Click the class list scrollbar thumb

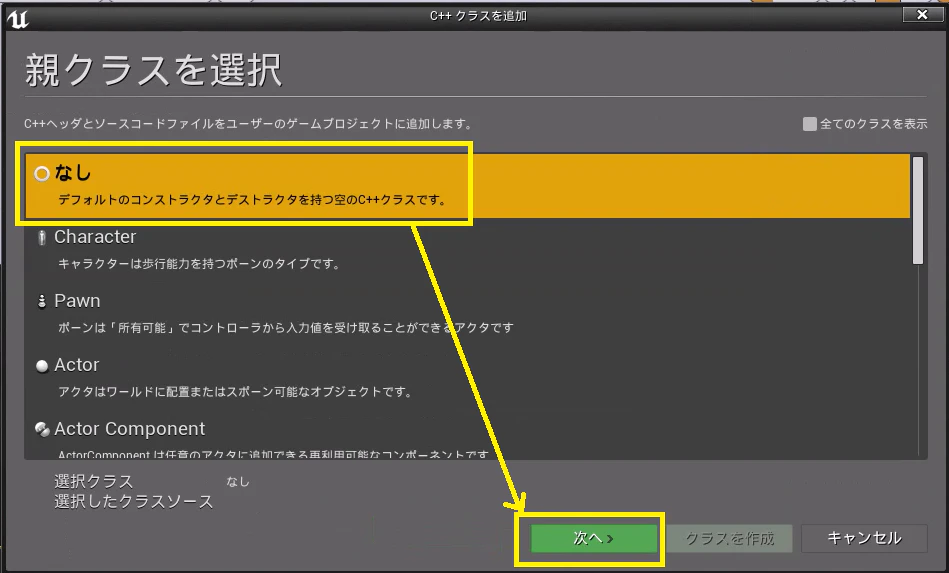(918, 211)
